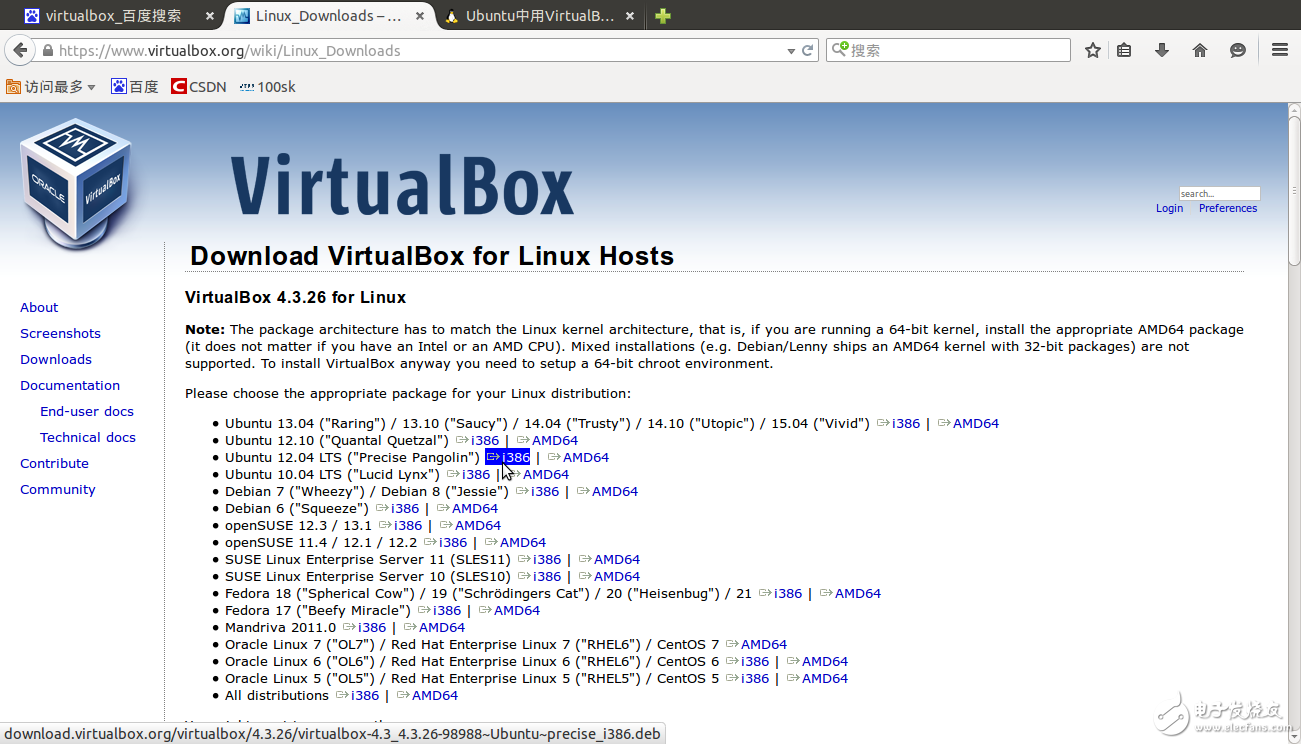Click the vertical scrollbar up arrow
The width and height of the screenshot is (1301, 744).
coord(1293,110)
